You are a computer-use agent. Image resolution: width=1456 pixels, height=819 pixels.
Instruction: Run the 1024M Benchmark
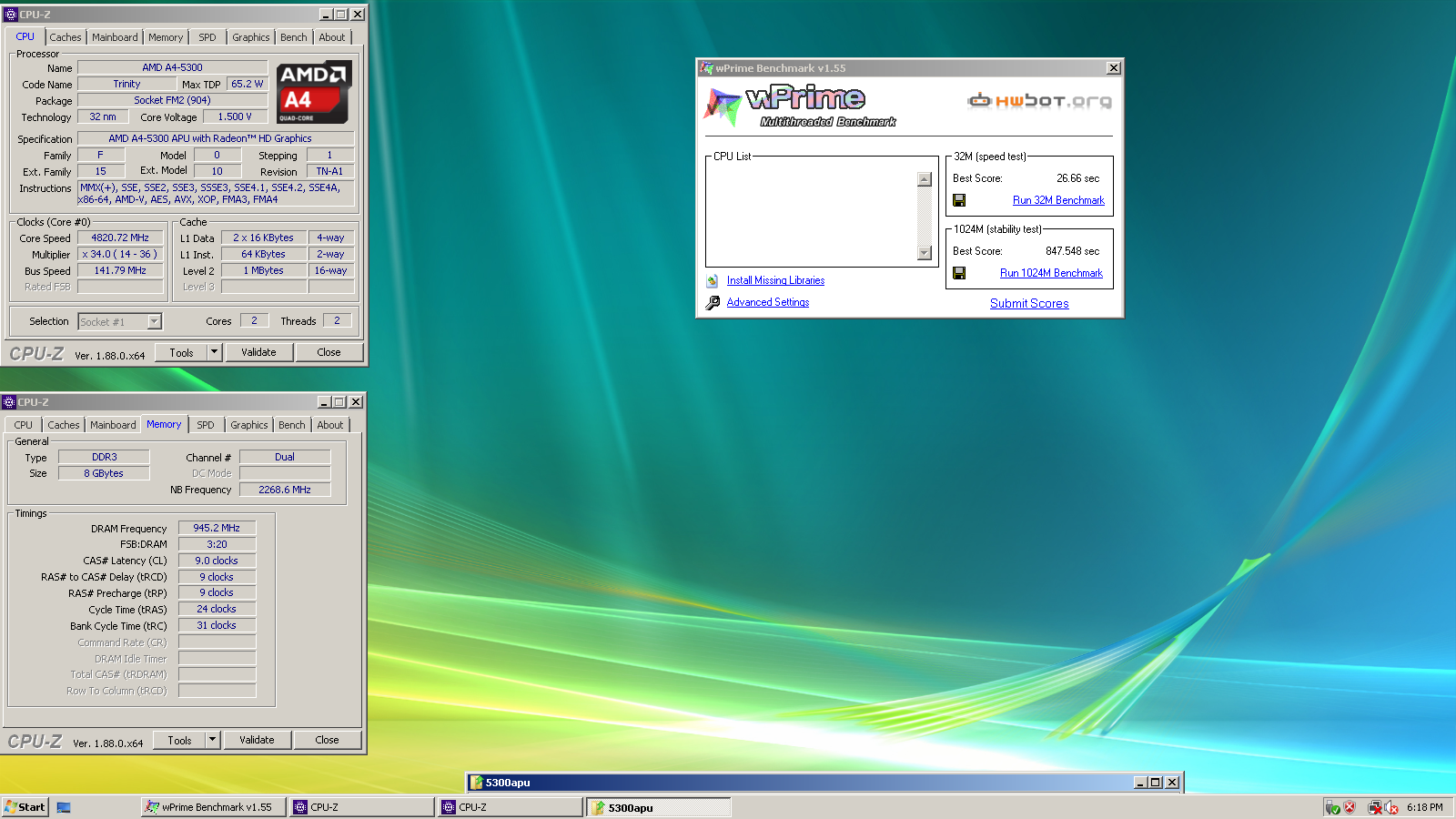(1051, 273)
